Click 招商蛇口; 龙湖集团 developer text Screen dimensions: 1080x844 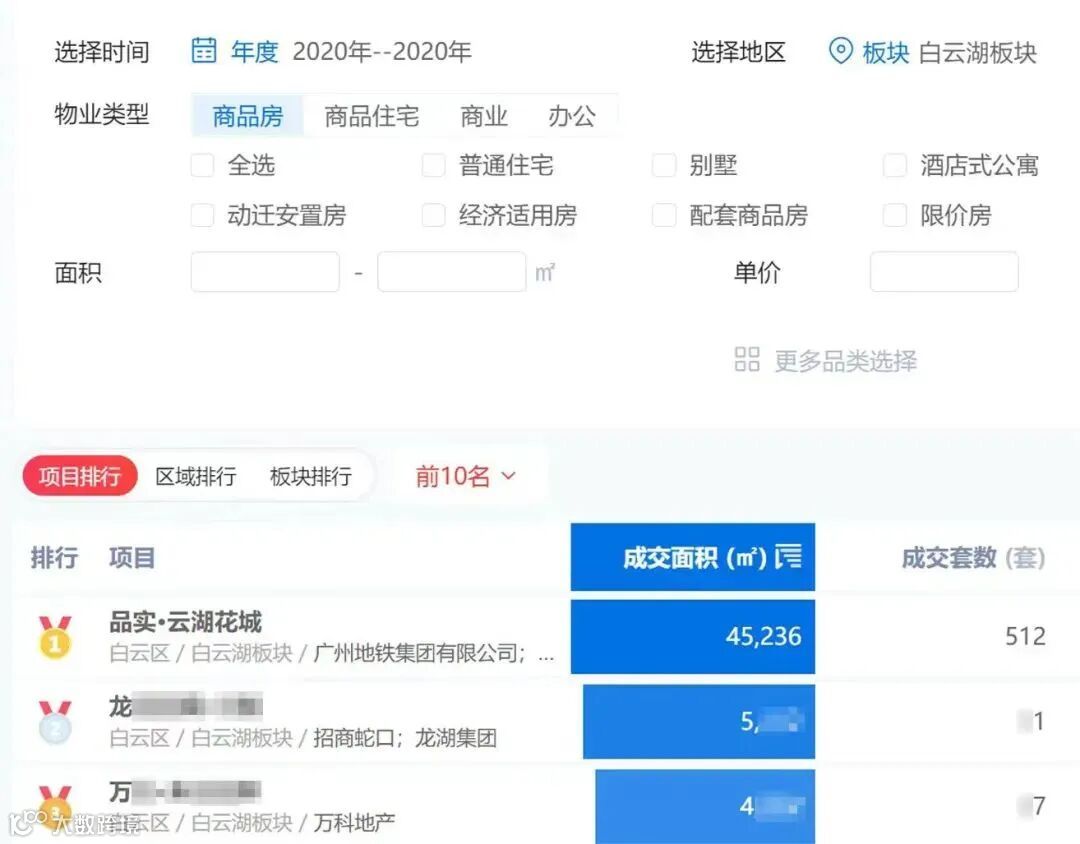[405, 738]
